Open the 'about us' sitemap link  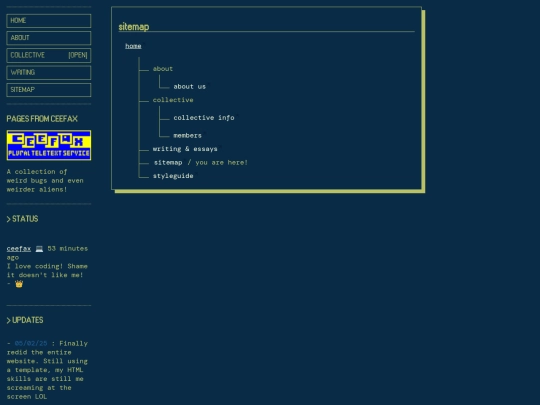(189, 86)
